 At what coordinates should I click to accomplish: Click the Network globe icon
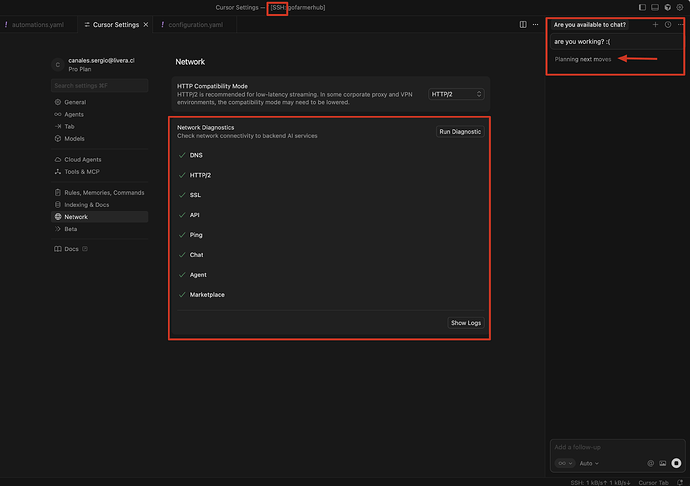58,217
